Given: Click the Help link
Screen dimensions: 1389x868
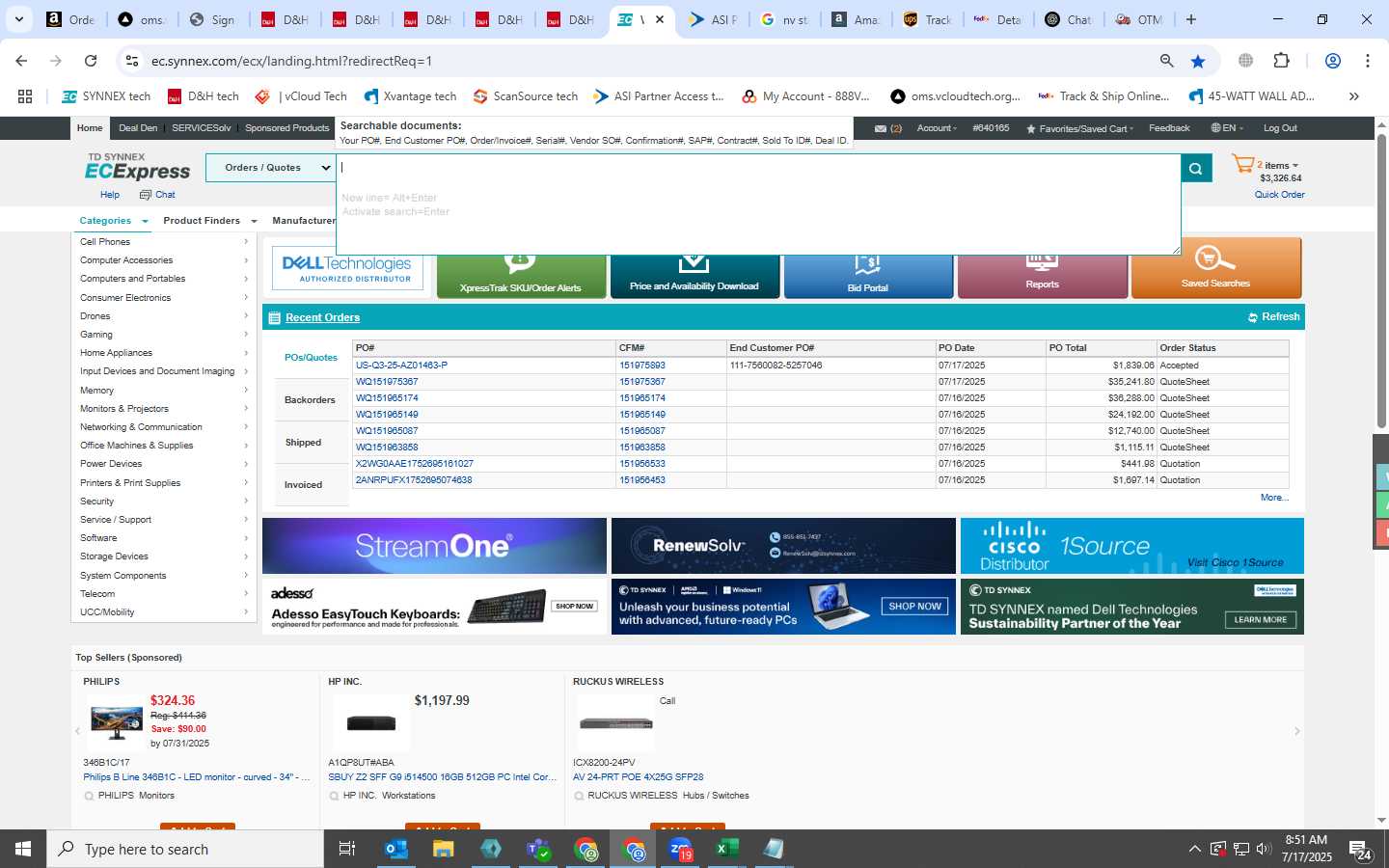Looking at the screenshot, I should coord(110,195).
